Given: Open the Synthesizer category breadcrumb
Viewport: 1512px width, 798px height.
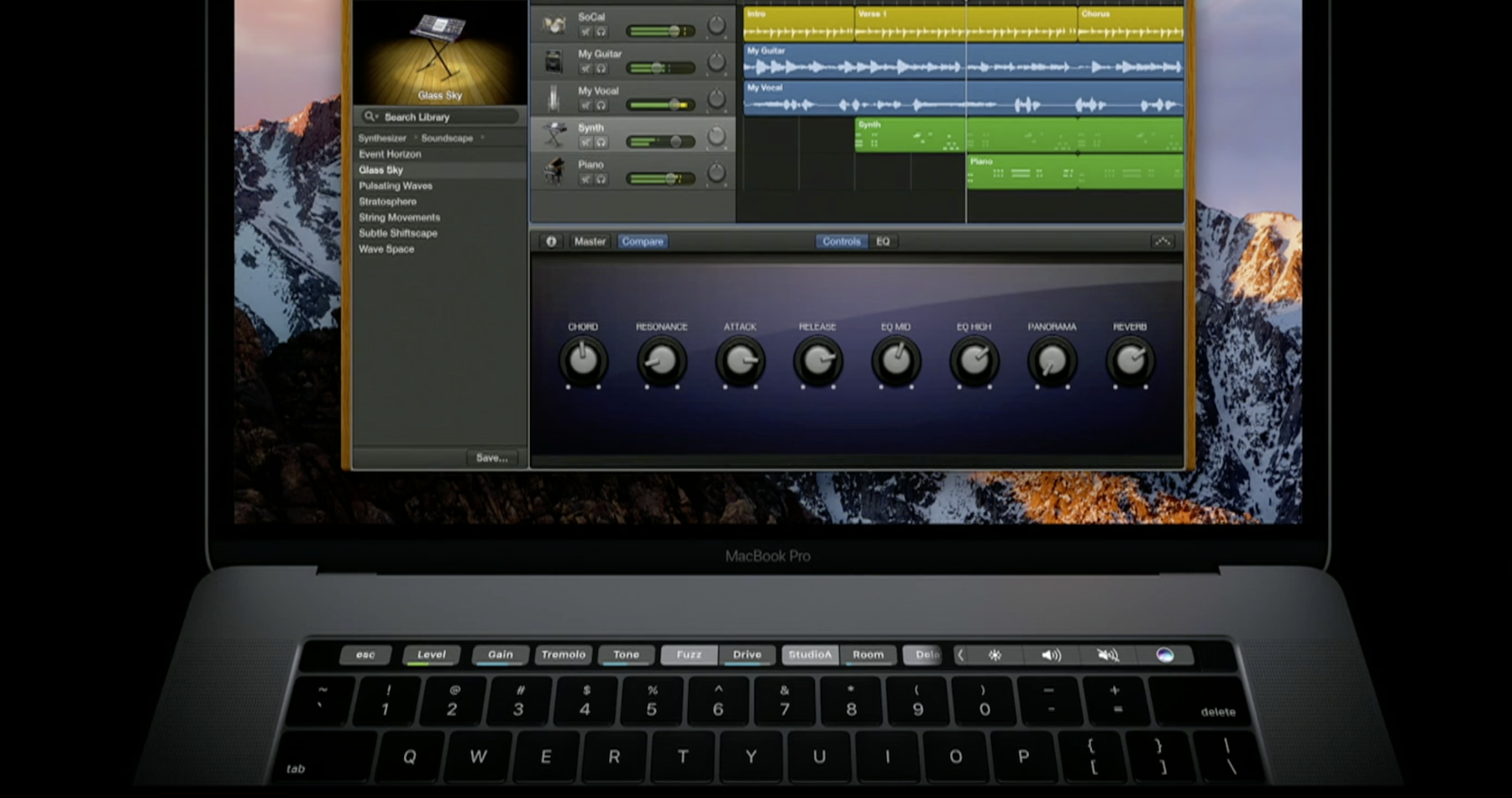Looking at the screenshot, I should click(383, 138).
